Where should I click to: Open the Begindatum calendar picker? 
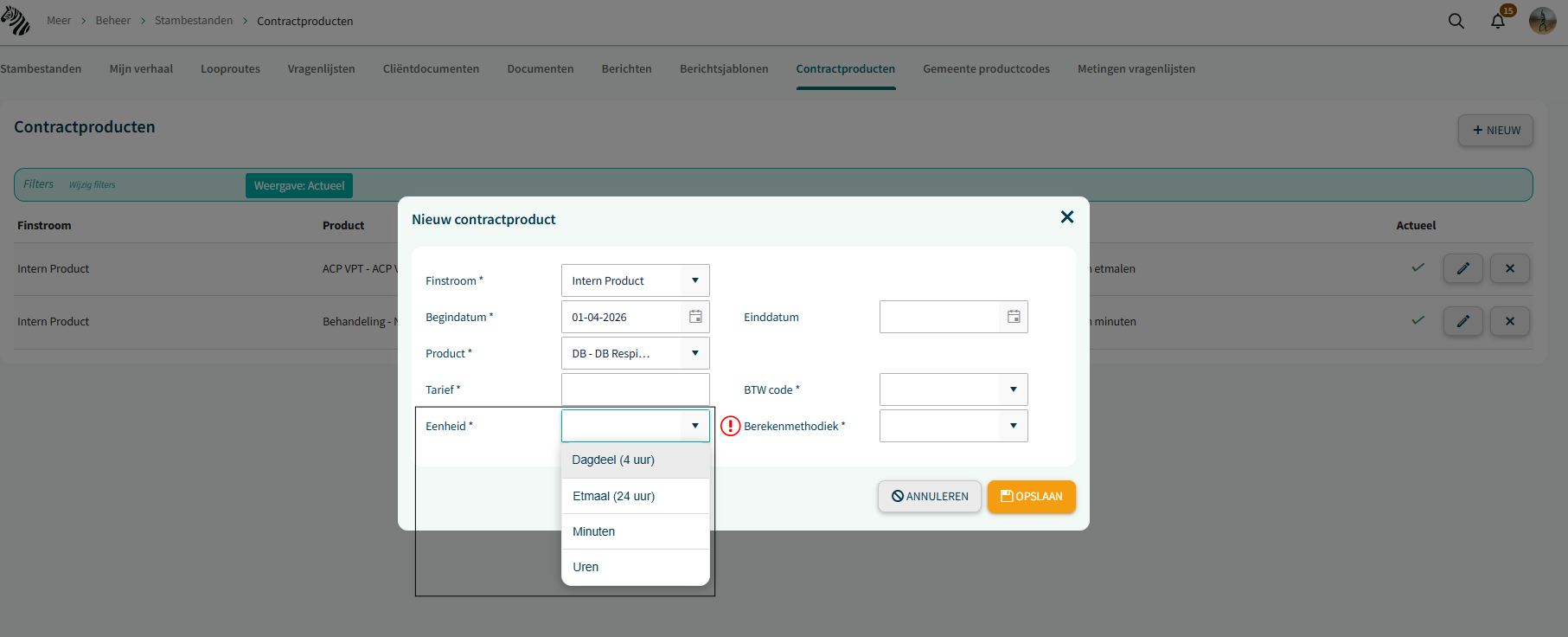click(695, 317)
